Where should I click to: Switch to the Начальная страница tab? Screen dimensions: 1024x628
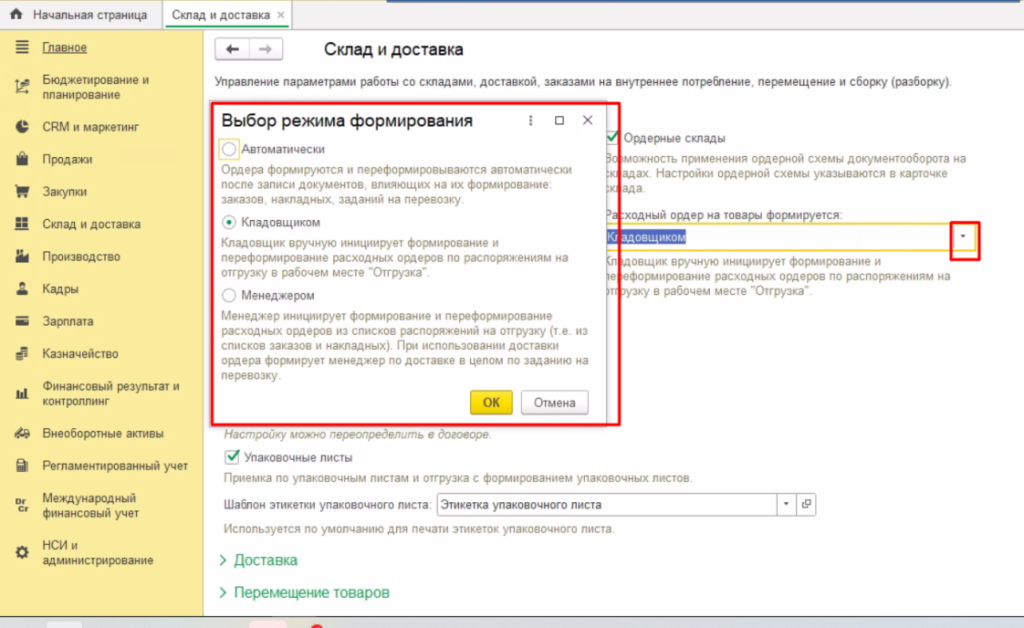pyautogui.click(x=78, y=16)
